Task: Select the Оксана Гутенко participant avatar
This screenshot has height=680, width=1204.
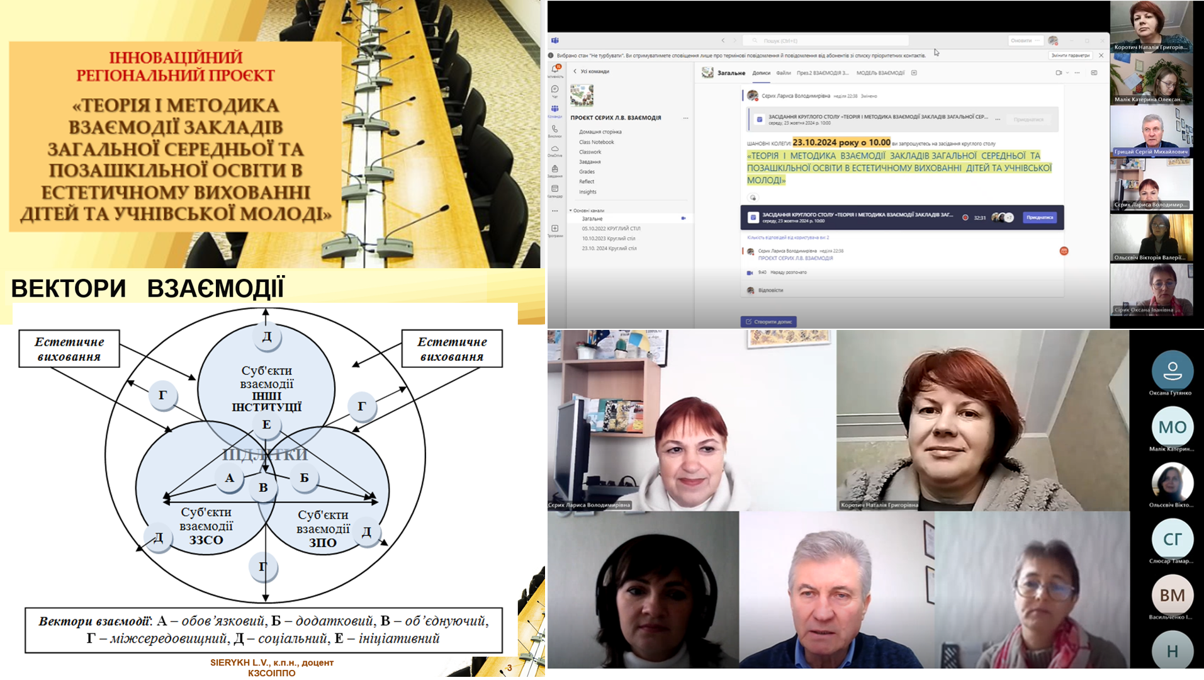Action: point(1171,369)
